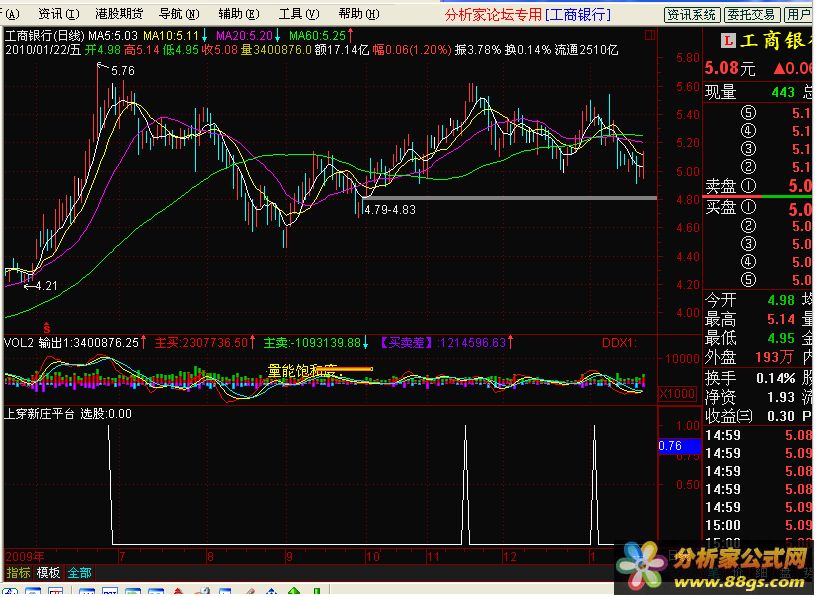Click the 选股:0.00 value
The height and width of the screenshot is (597, 816).
(x=106, y=414)
